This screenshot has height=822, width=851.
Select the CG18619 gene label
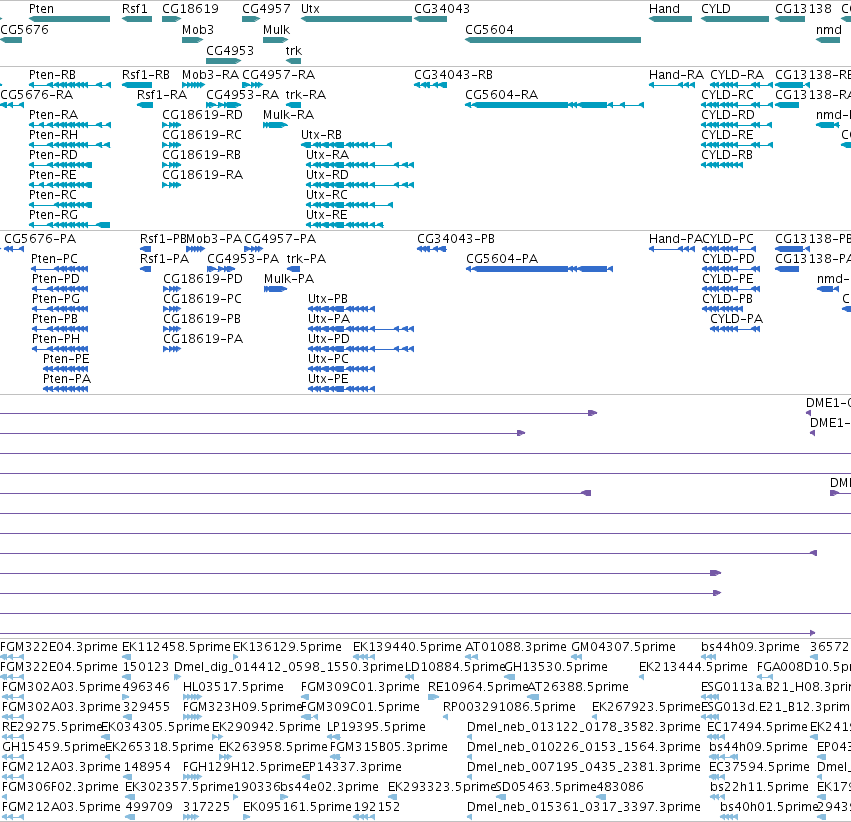(190, 9)
